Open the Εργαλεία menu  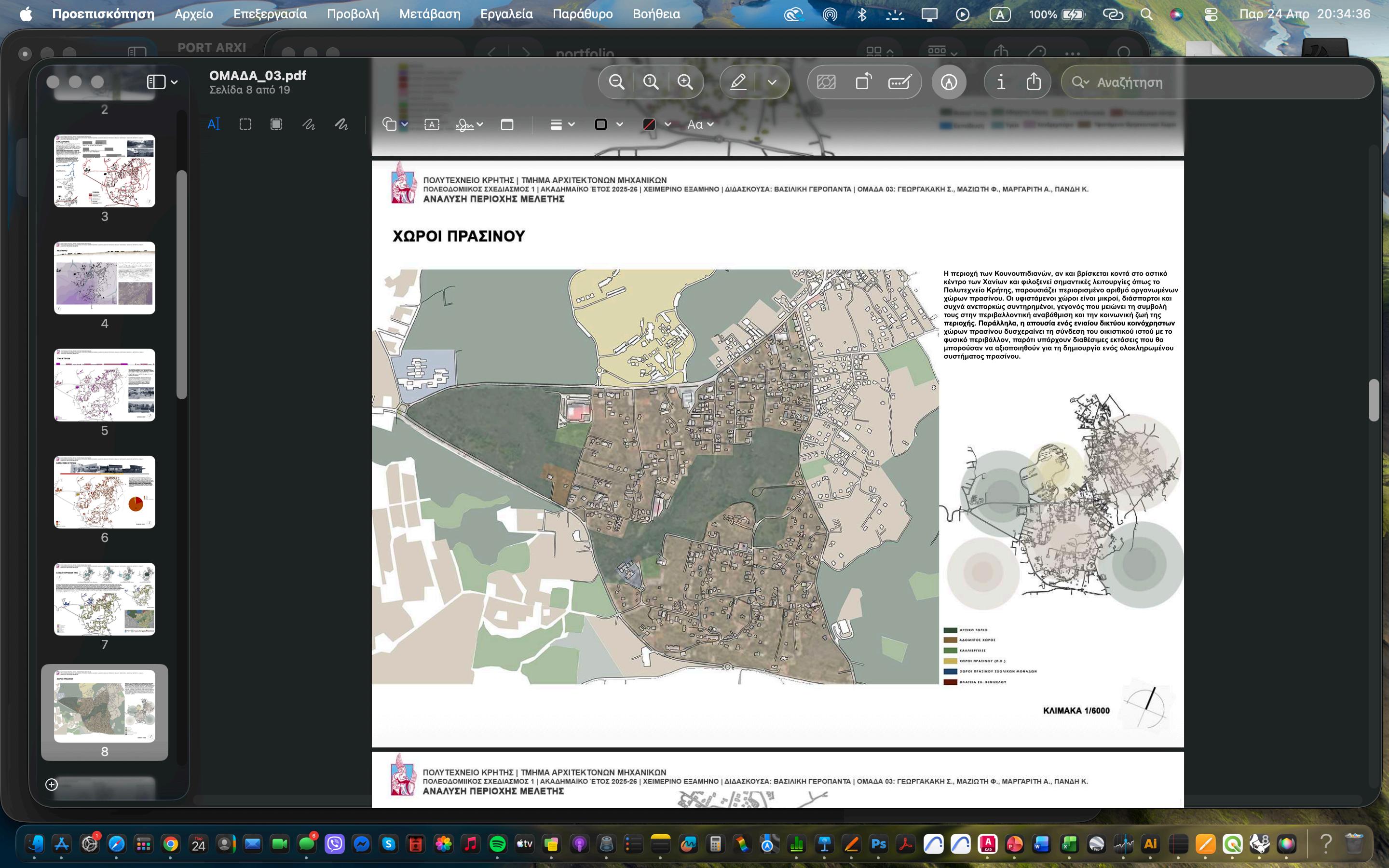click(506, 14)
